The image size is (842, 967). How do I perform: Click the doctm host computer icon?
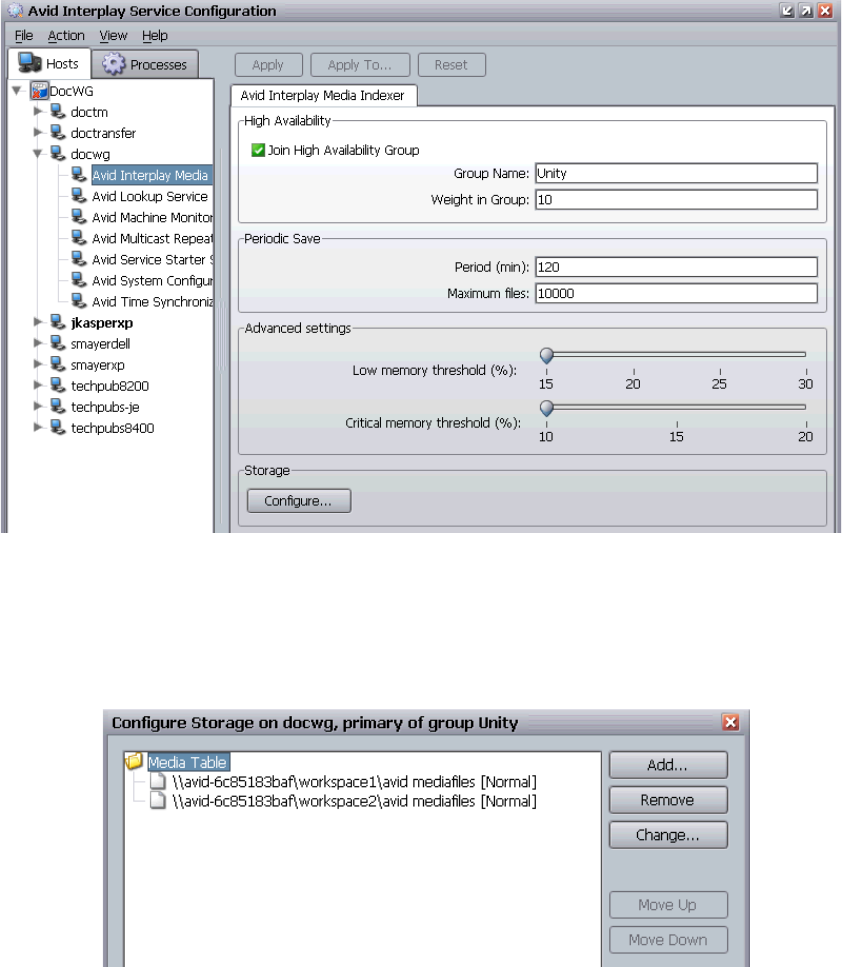coord(58,112)
